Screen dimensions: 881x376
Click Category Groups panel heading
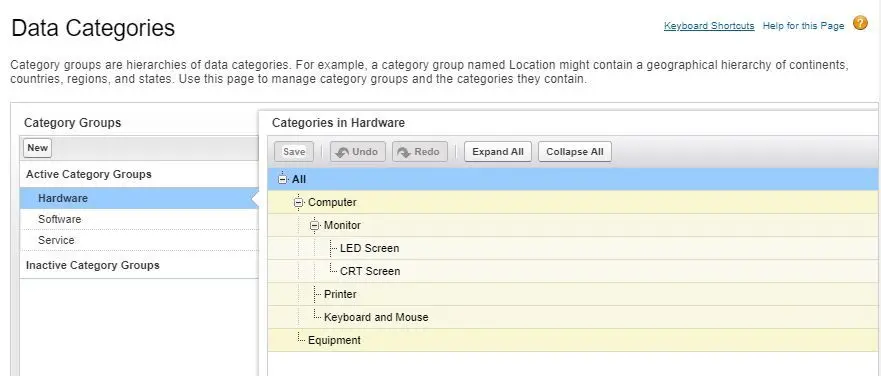(x=72, y=123)
